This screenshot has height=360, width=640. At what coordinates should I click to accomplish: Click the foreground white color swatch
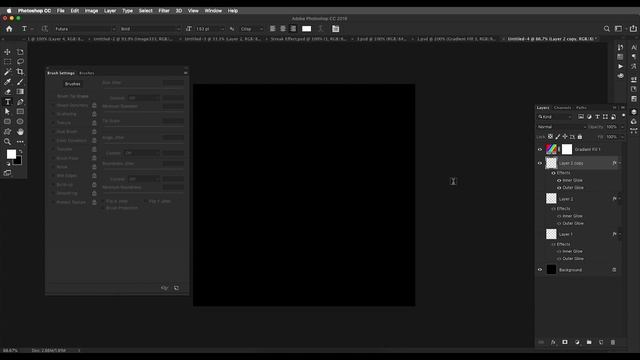pos(11,154)
